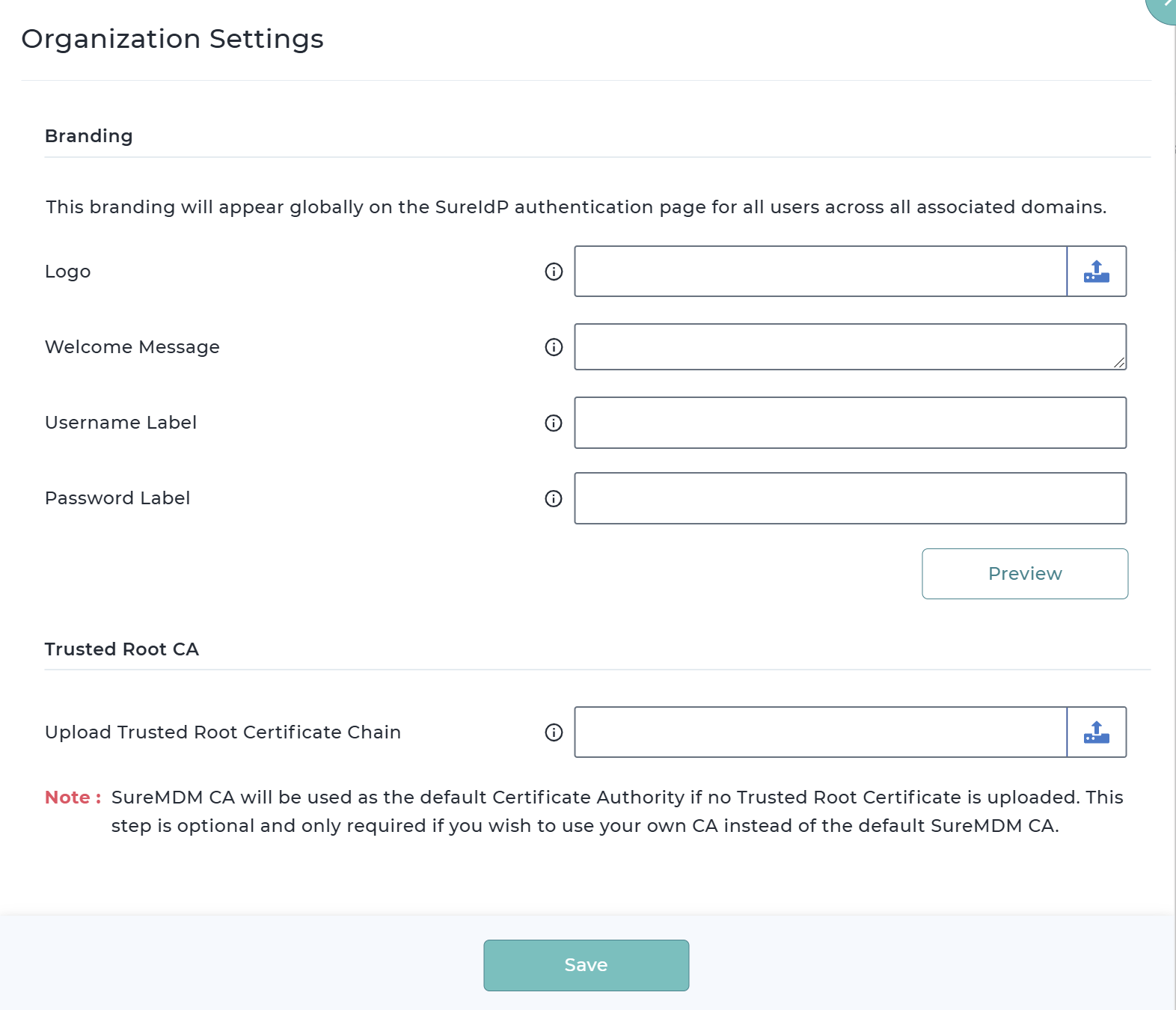Screen dimensions: 1176x1010
Task: Click the upload icon for Logo
Action: tap(1096, 272)
